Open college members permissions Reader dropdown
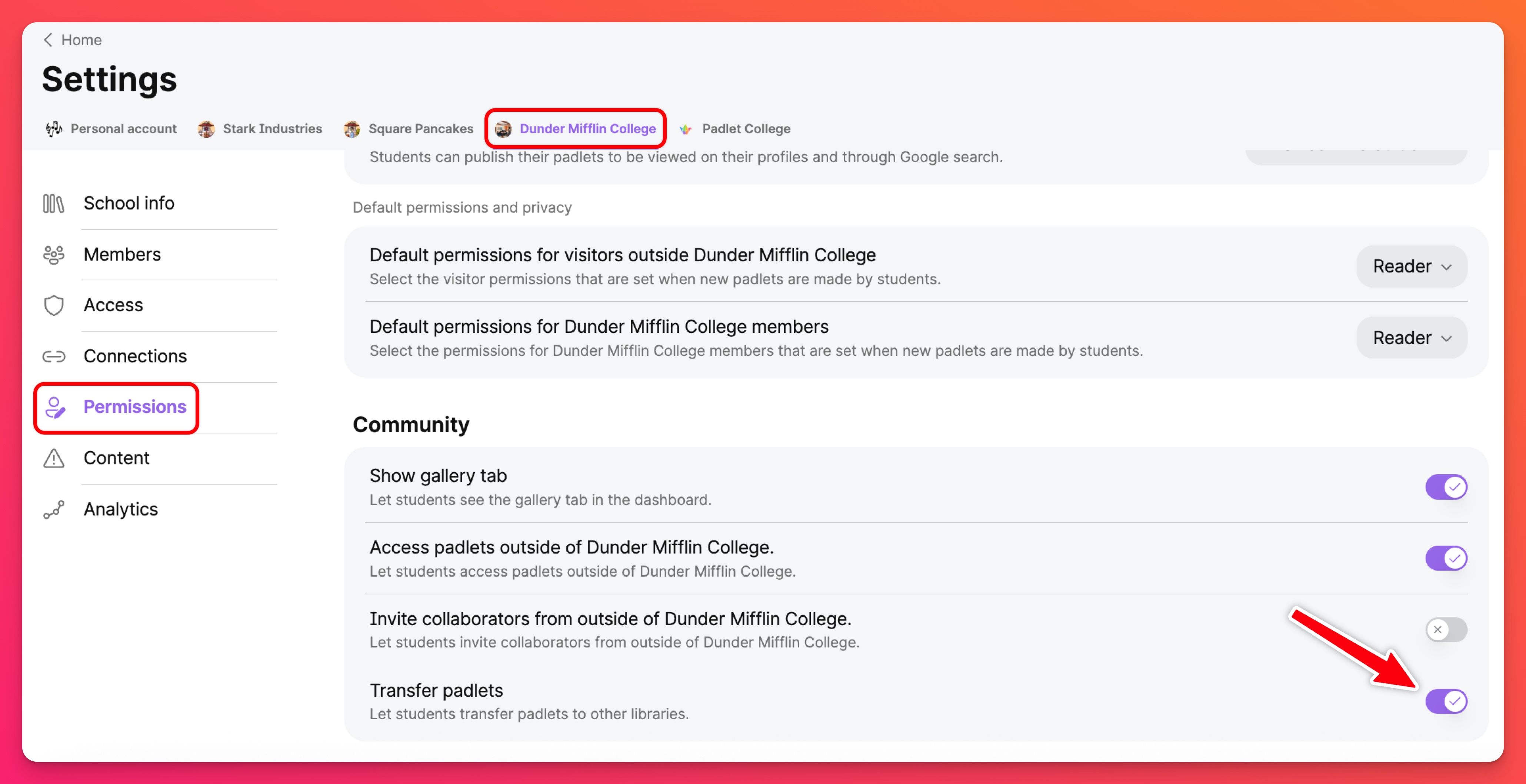The image size is (1526, 784). [x=1411, y=338]
